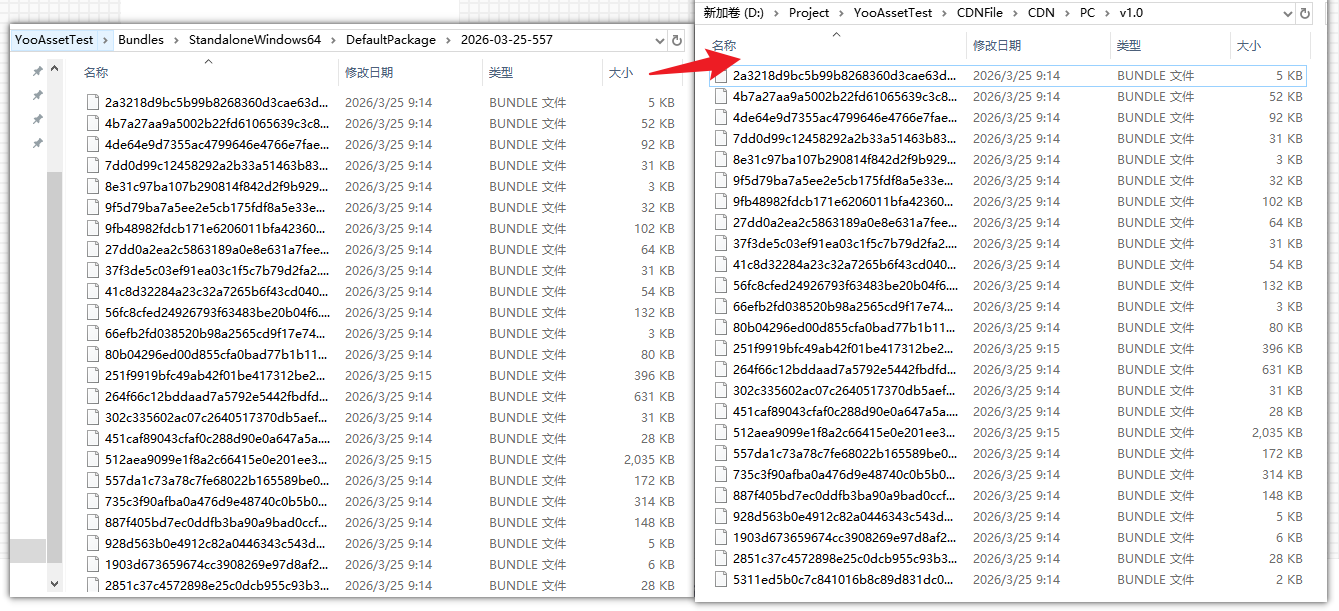Go to Project in right address bar
1339x611 pixels.
809,13
